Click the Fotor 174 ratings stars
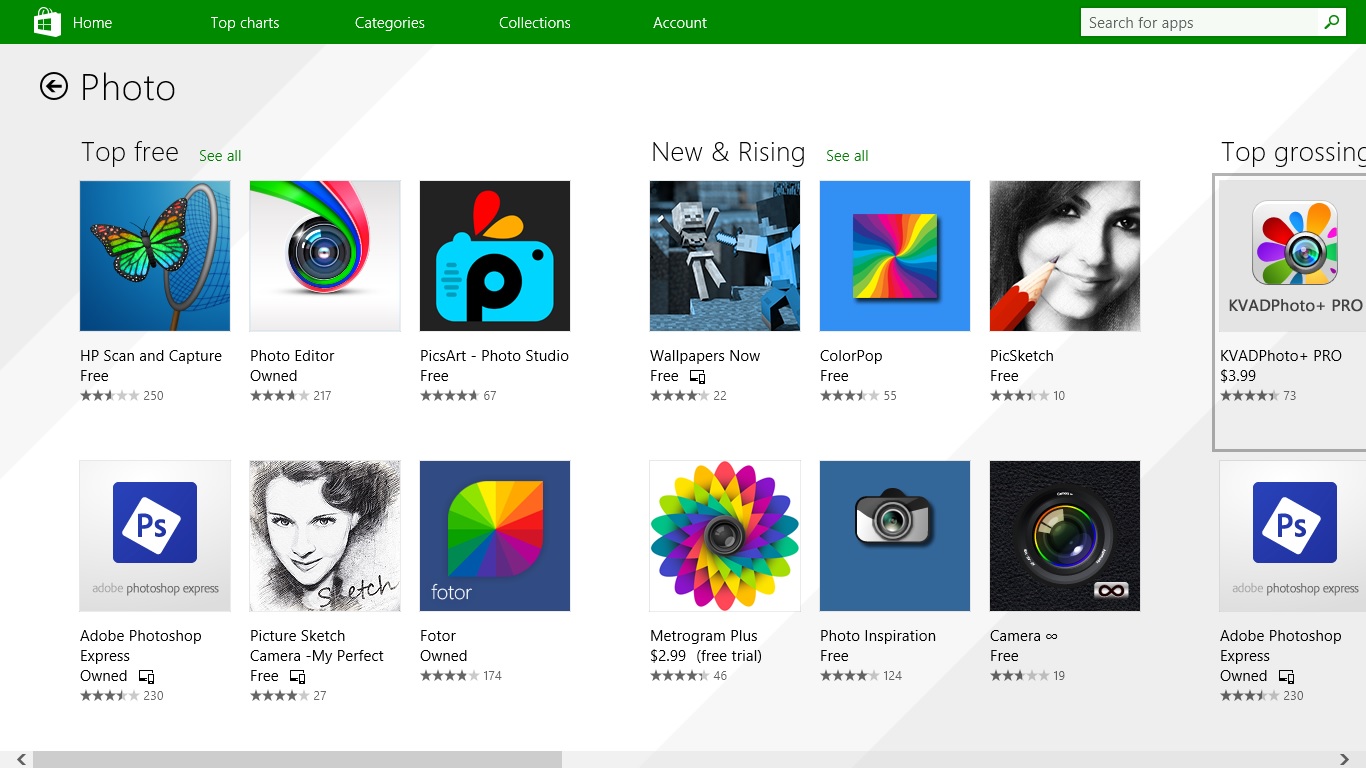 point(450,676)
